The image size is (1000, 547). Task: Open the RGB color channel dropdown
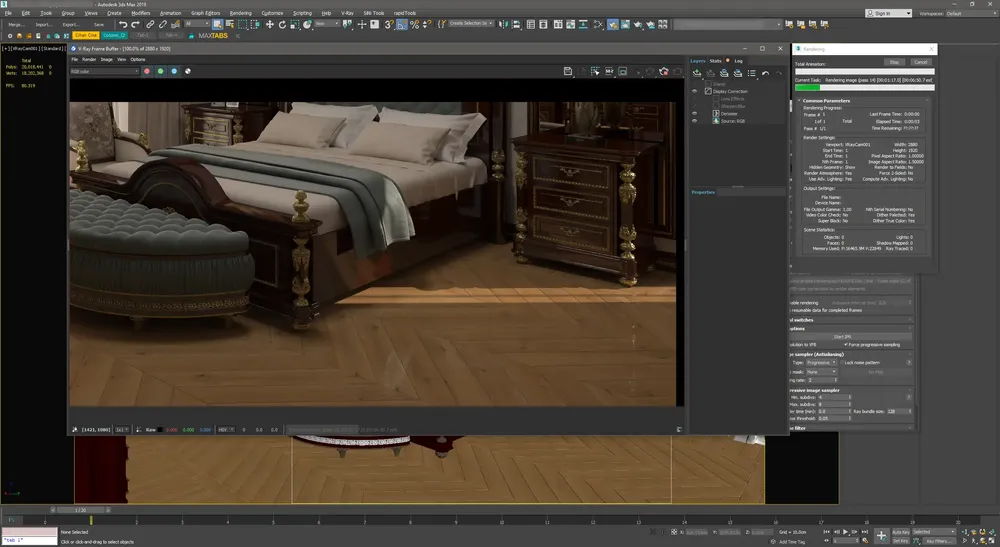pyautogui.click(x=104, y=71)
